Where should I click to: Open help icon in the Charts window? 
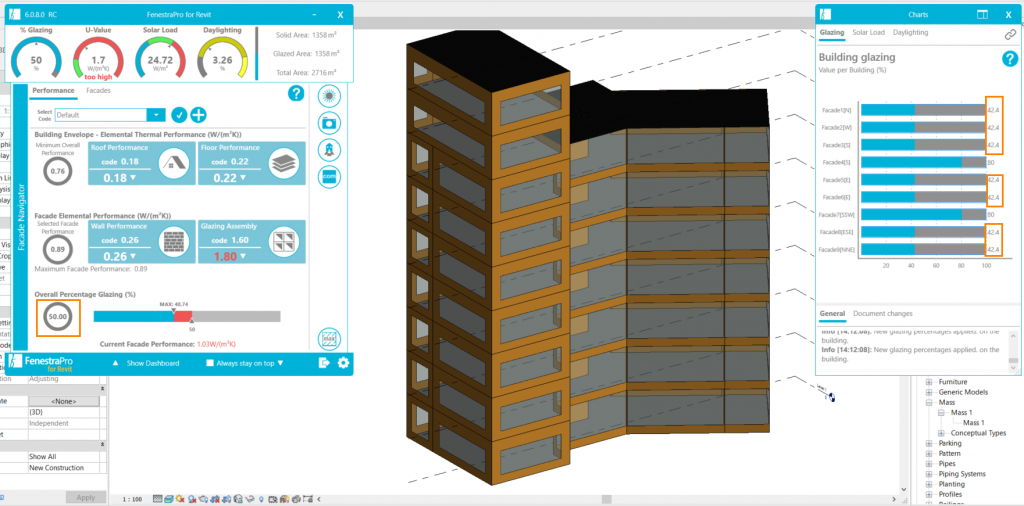(x=1010, y=59)
